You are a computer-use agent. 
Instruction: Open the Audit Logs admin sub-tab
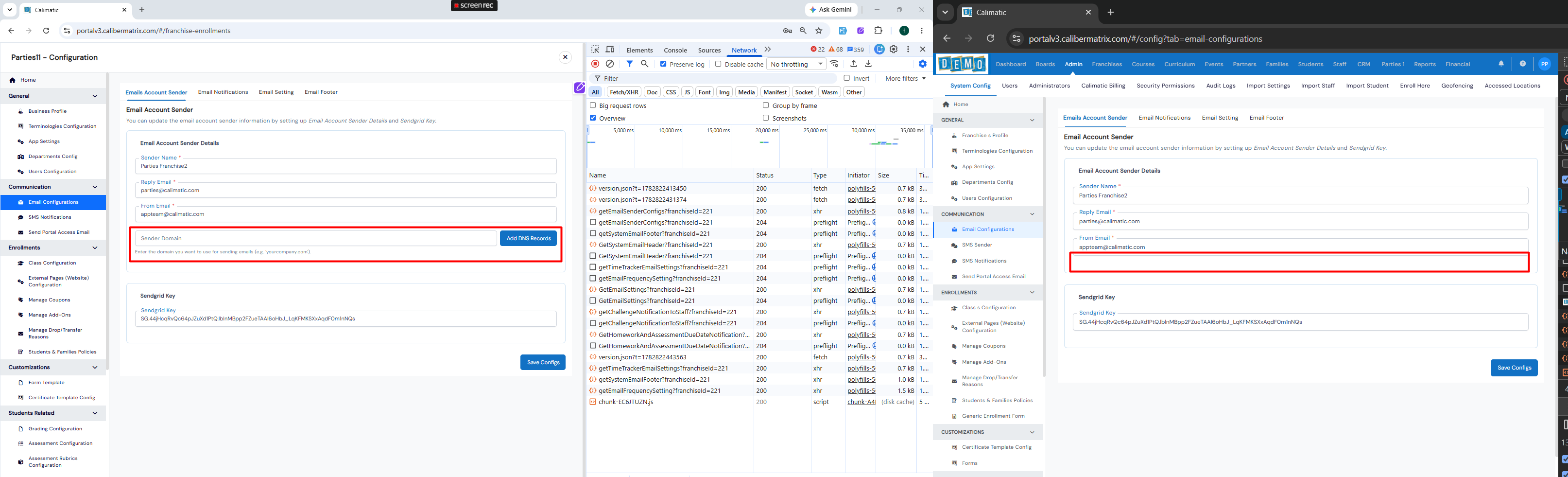pos(1221,86)
